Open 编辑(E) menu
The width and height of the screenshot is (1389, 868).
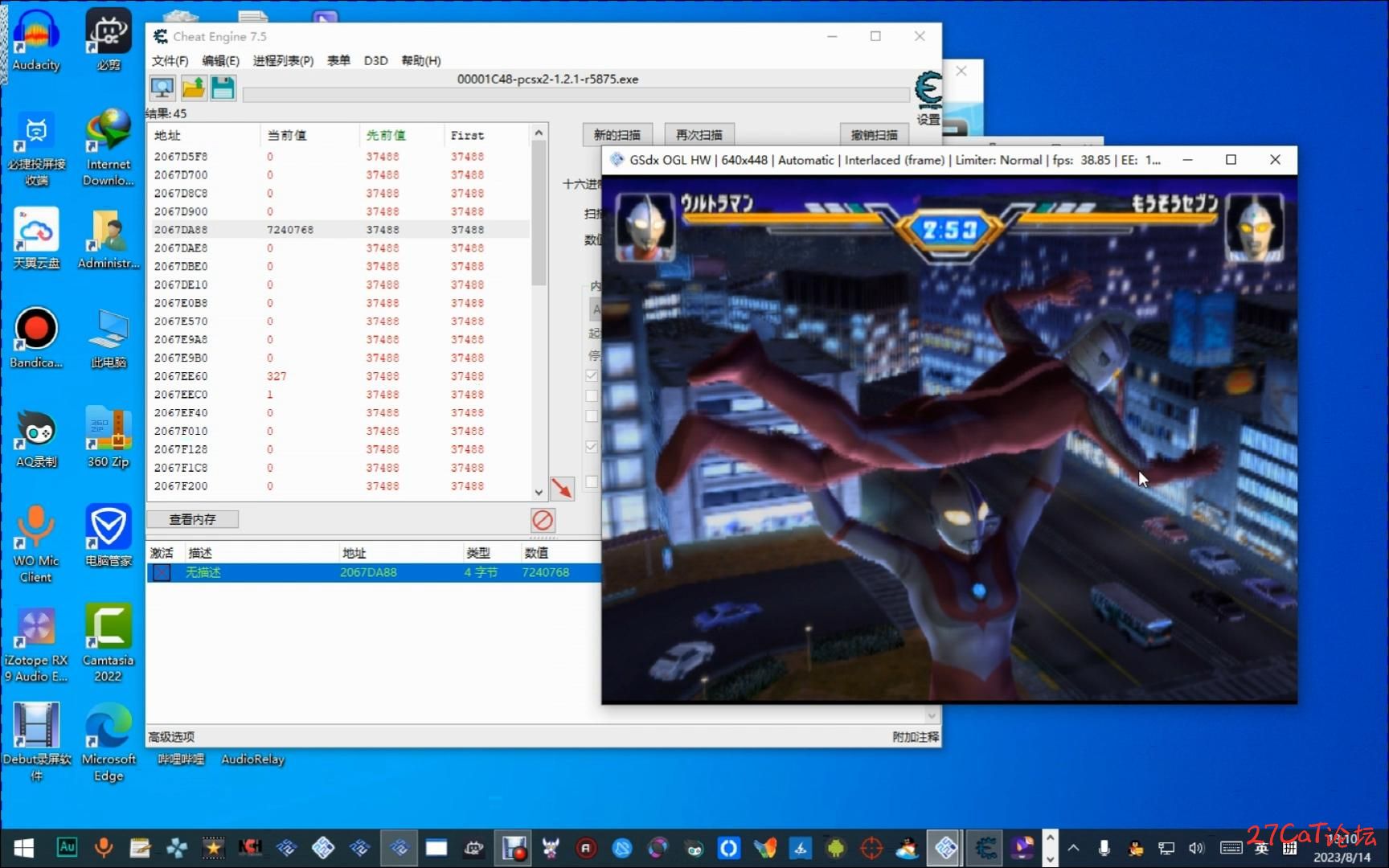click(220, 60)
